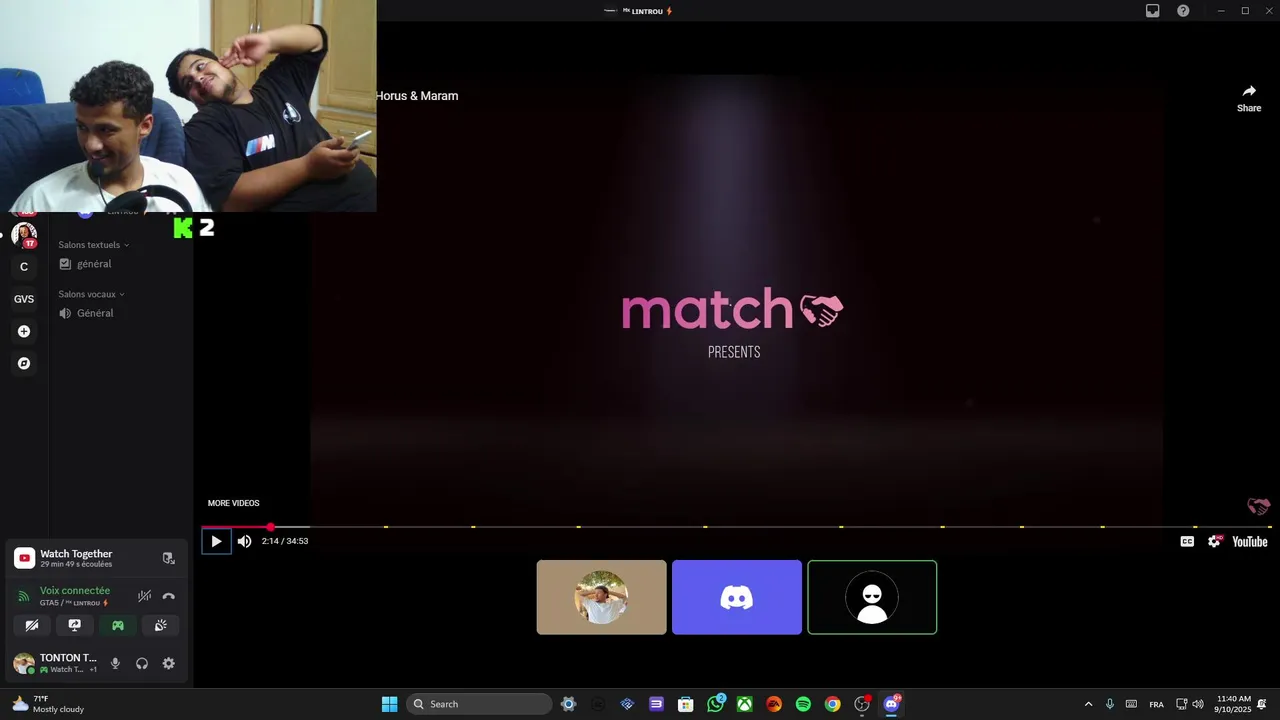Toggle closed captions CC button
The height and width of the screenshot is (720, 1280).
click(x=1187, y=541)
